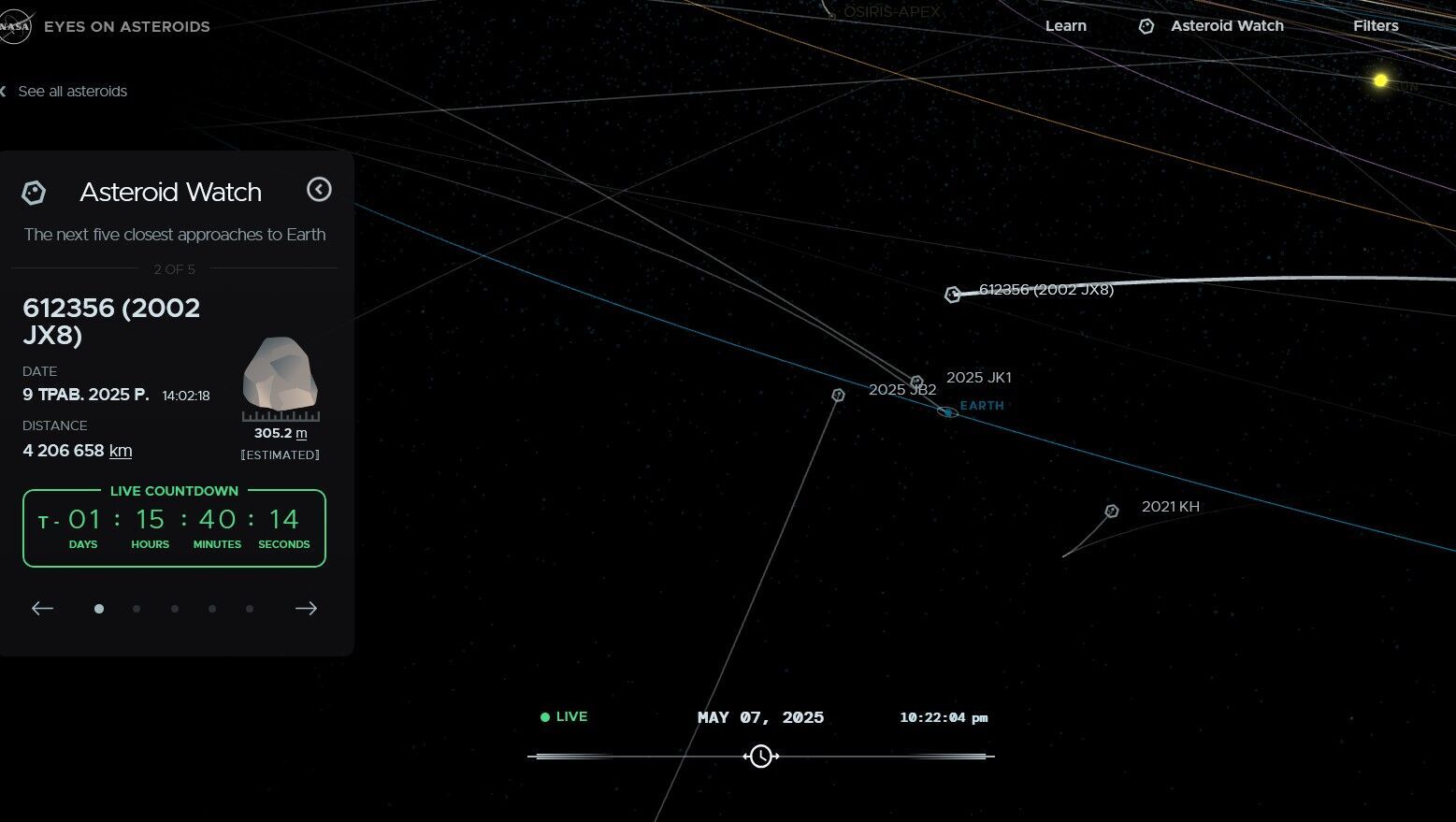
Task: Open the Learn menu
Action: [1066, 26]
